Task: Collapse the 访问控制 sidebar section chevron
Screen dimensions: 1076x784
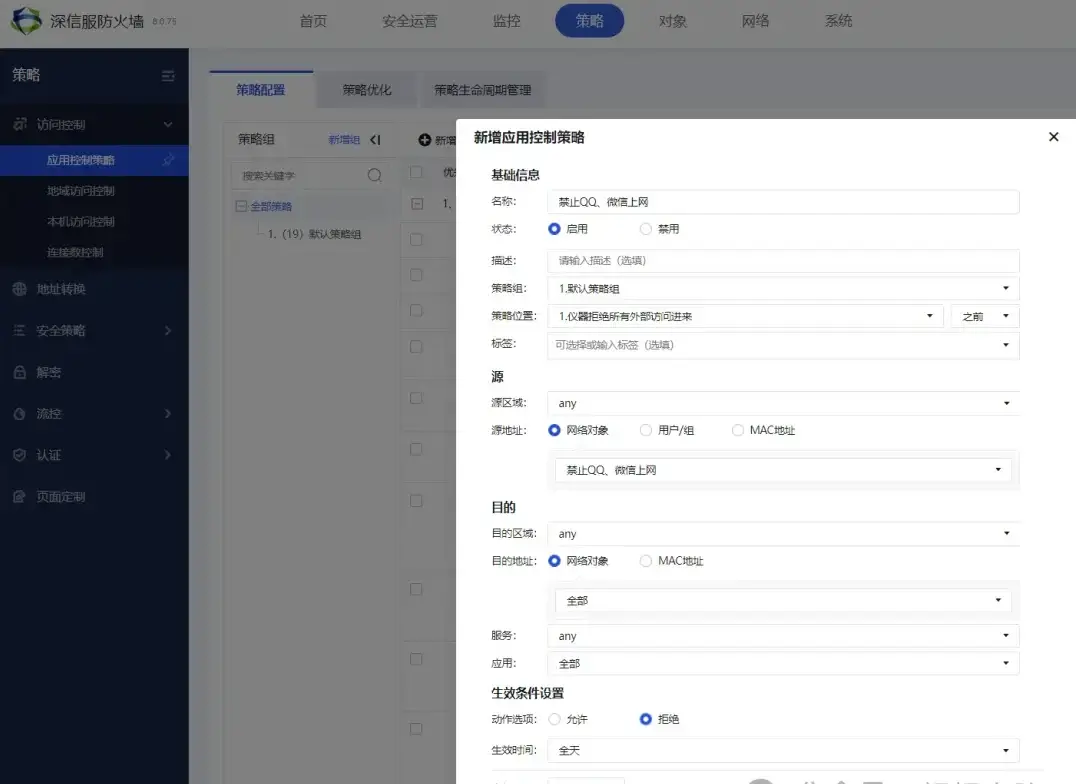Action: pyautogui.click(x=168, y=124)
